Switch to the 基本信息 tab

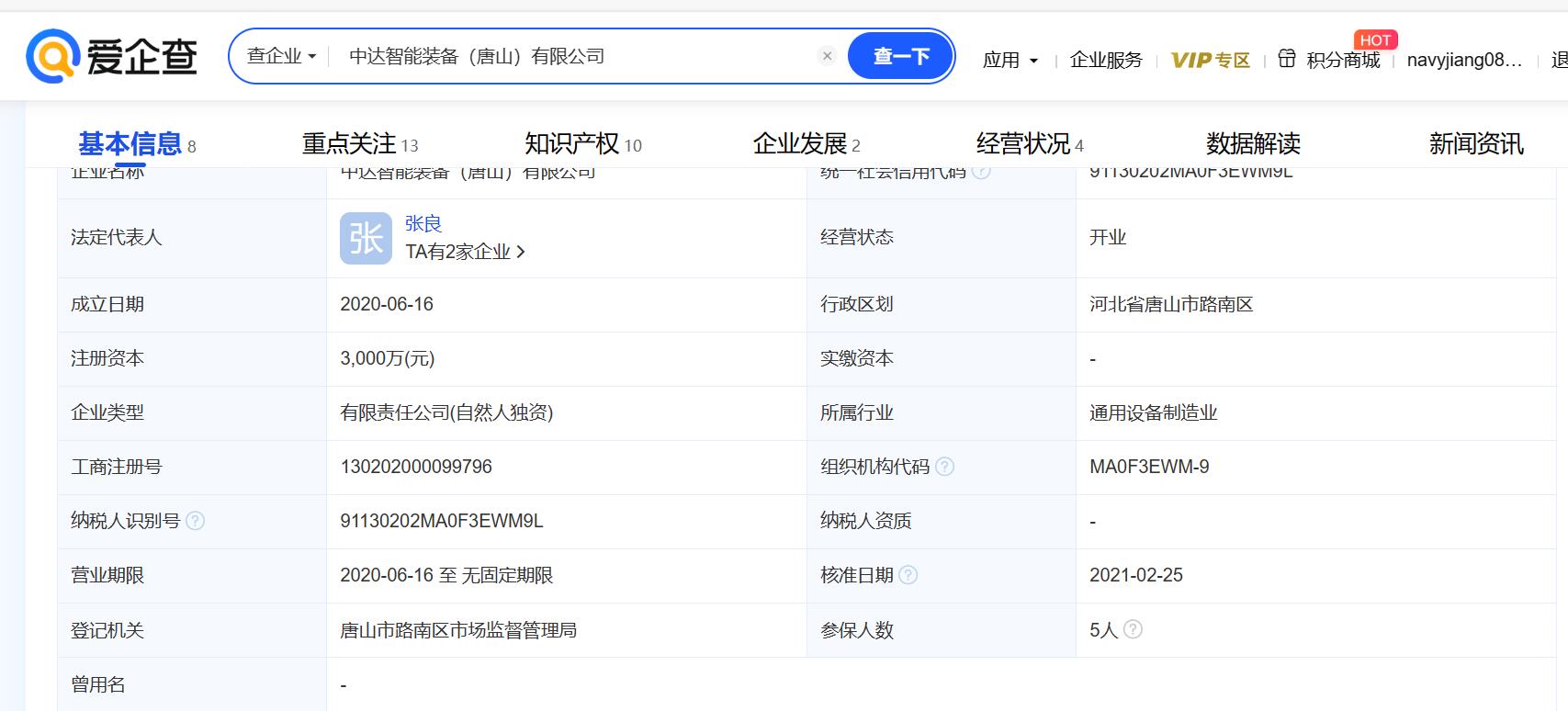137,144
